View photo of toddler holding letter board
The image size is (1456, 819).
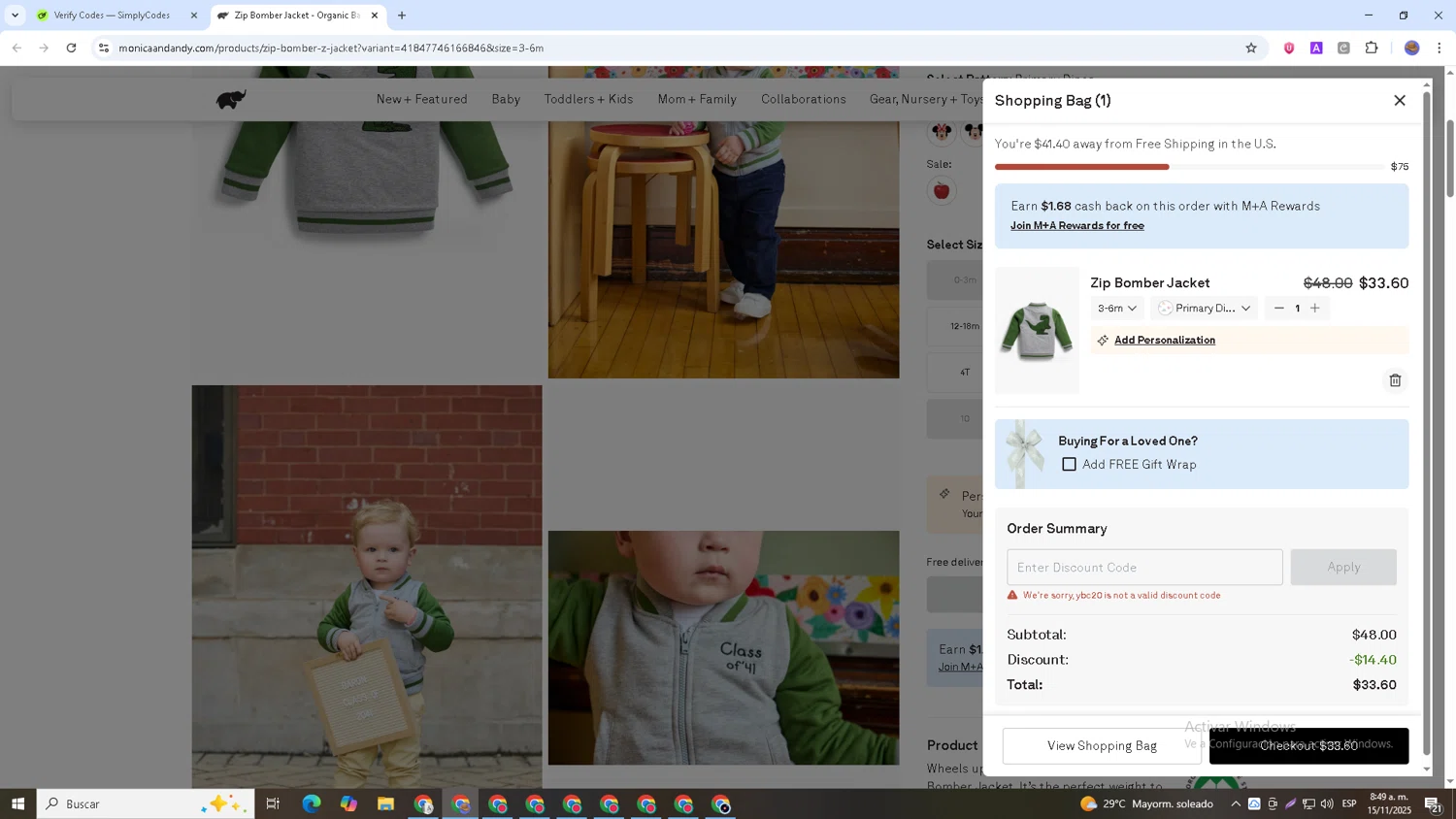[367, 586]
